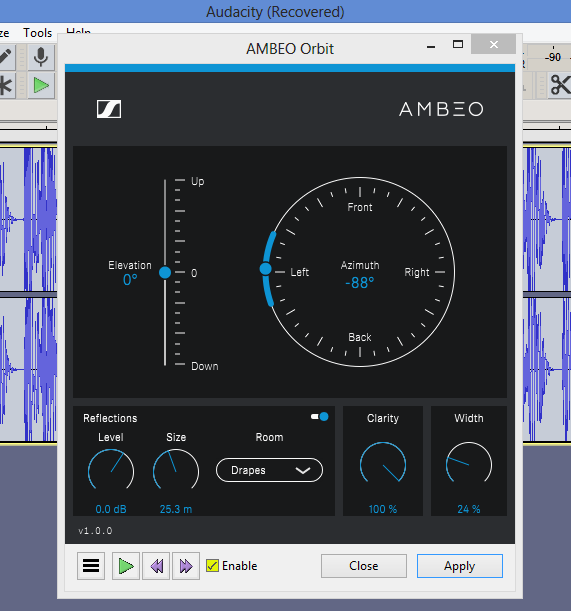Click the Cut scissors icon in Audacity
The image size is (571, 611).
tap(560, 85)
